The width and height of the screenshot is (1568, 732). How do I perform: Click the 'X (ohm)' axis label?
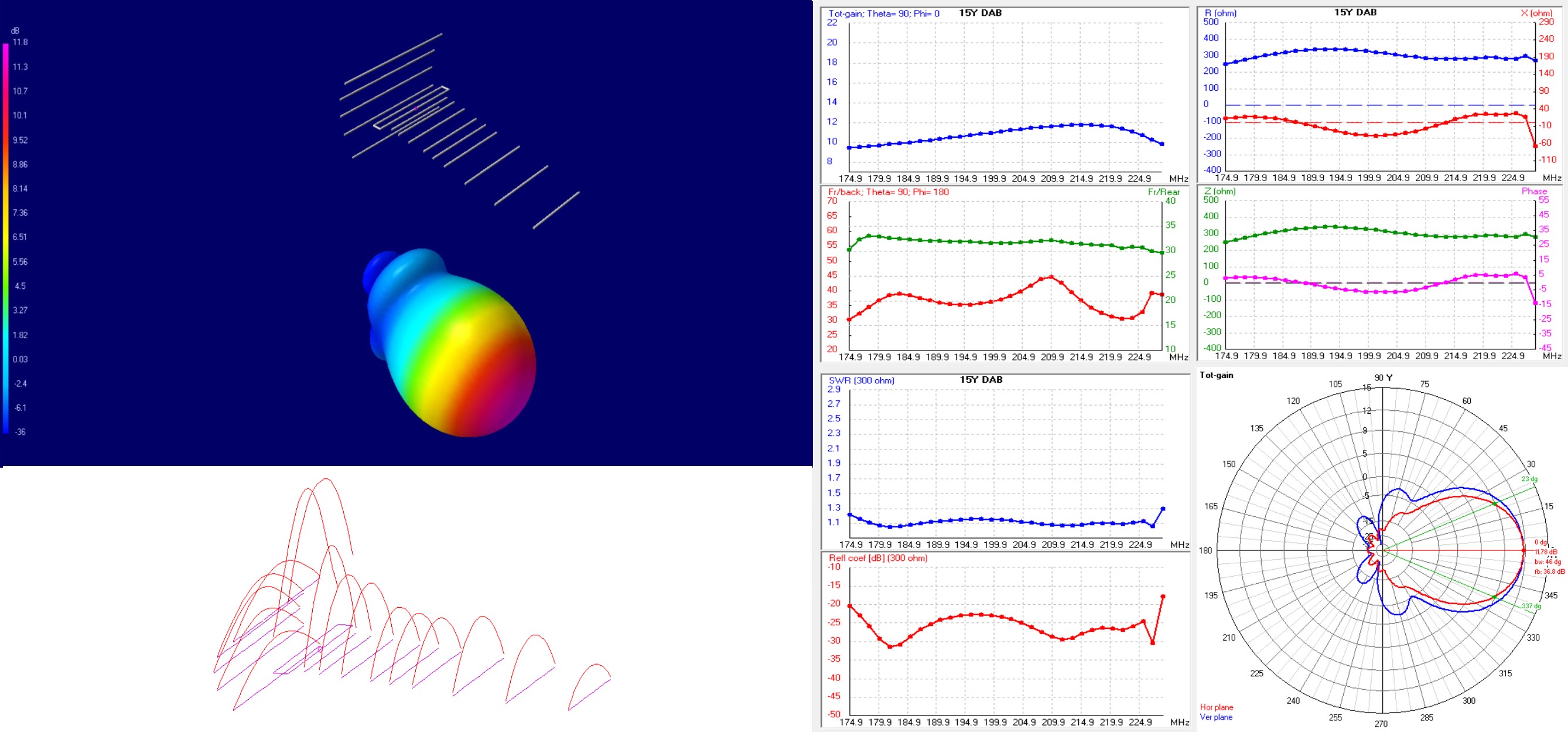tap(1536, 13)
